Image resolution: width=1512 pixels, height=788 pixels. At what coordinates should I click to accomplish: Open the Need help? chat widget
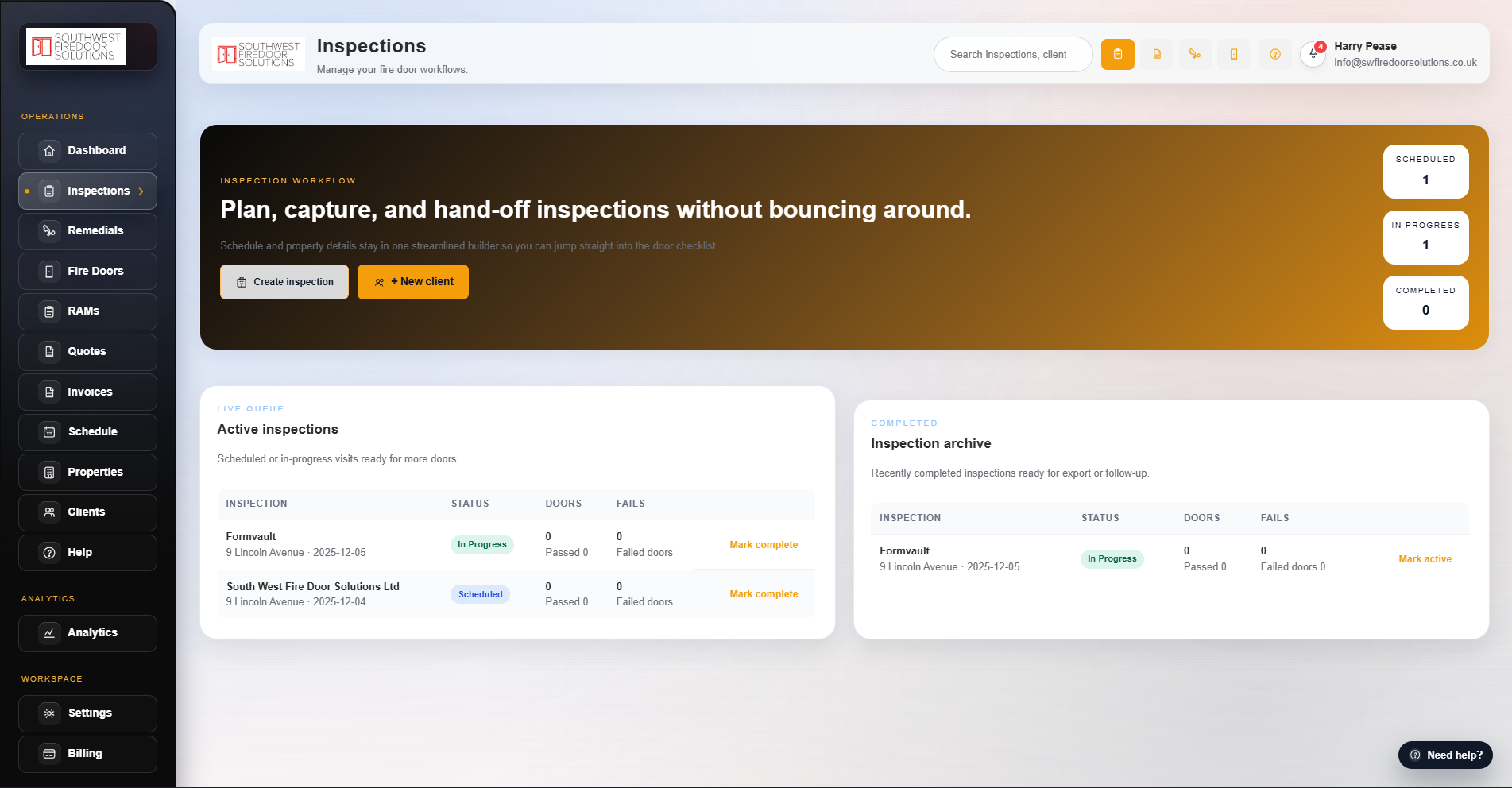[1445, 755]
